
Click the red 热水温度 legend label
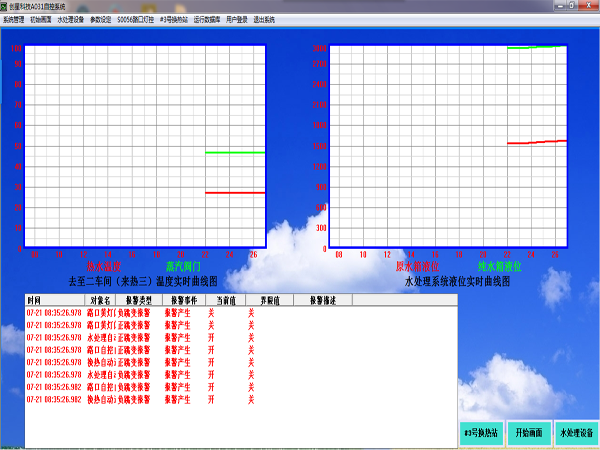click(103, 268)
